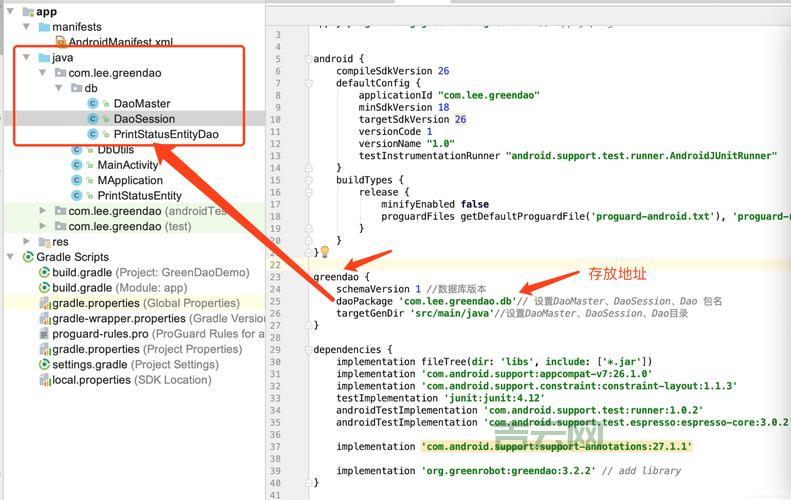This screenshot has height=500, width=791.
Task: Click the PrintStatusEntityDao class icon
Action: click(x=93, y=134)
